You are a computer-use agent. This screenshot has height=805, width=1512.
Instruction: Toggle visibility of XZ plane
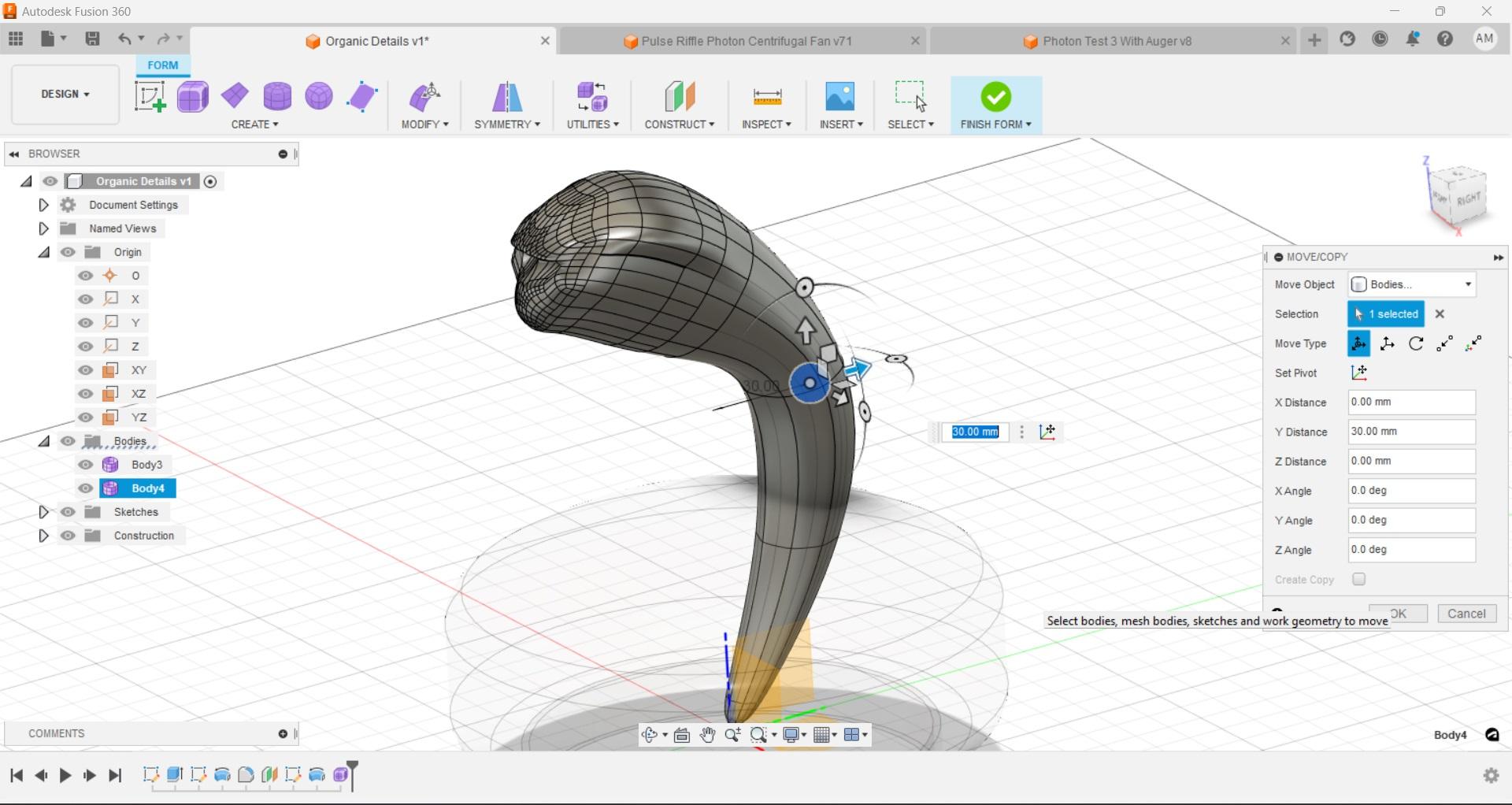pos(86,394)
